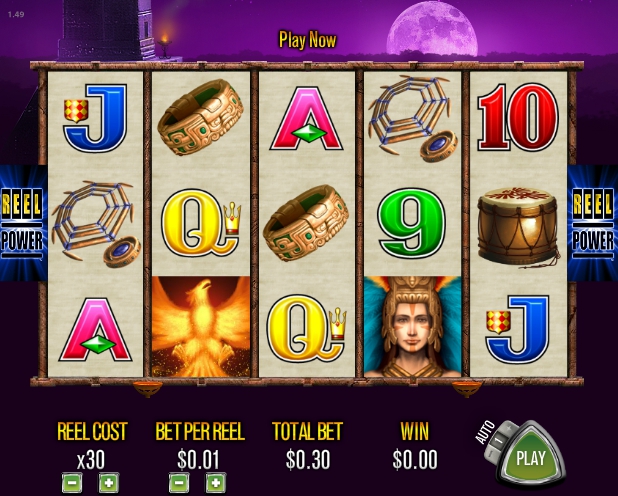
Task: Decrease reel cost with minus button
Action: pyautogui.click(x=72, y=483)
